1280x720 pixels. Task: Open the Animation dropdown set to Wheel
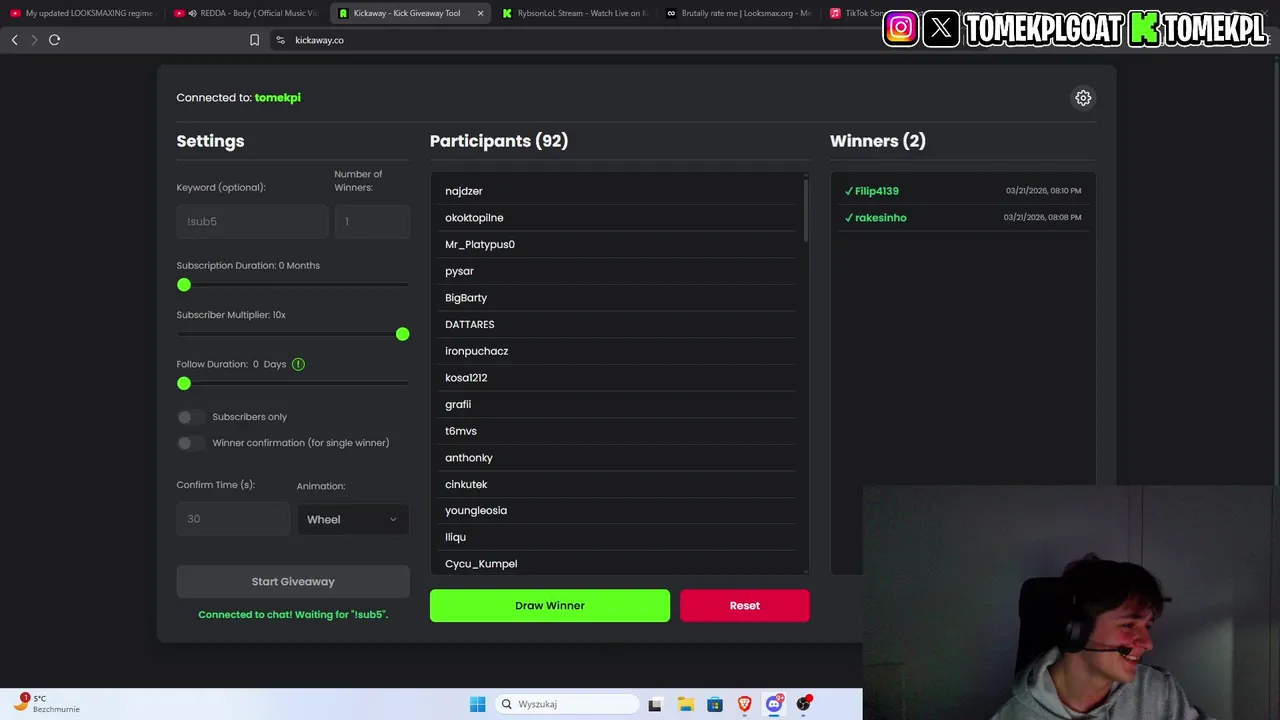point(352,519)
